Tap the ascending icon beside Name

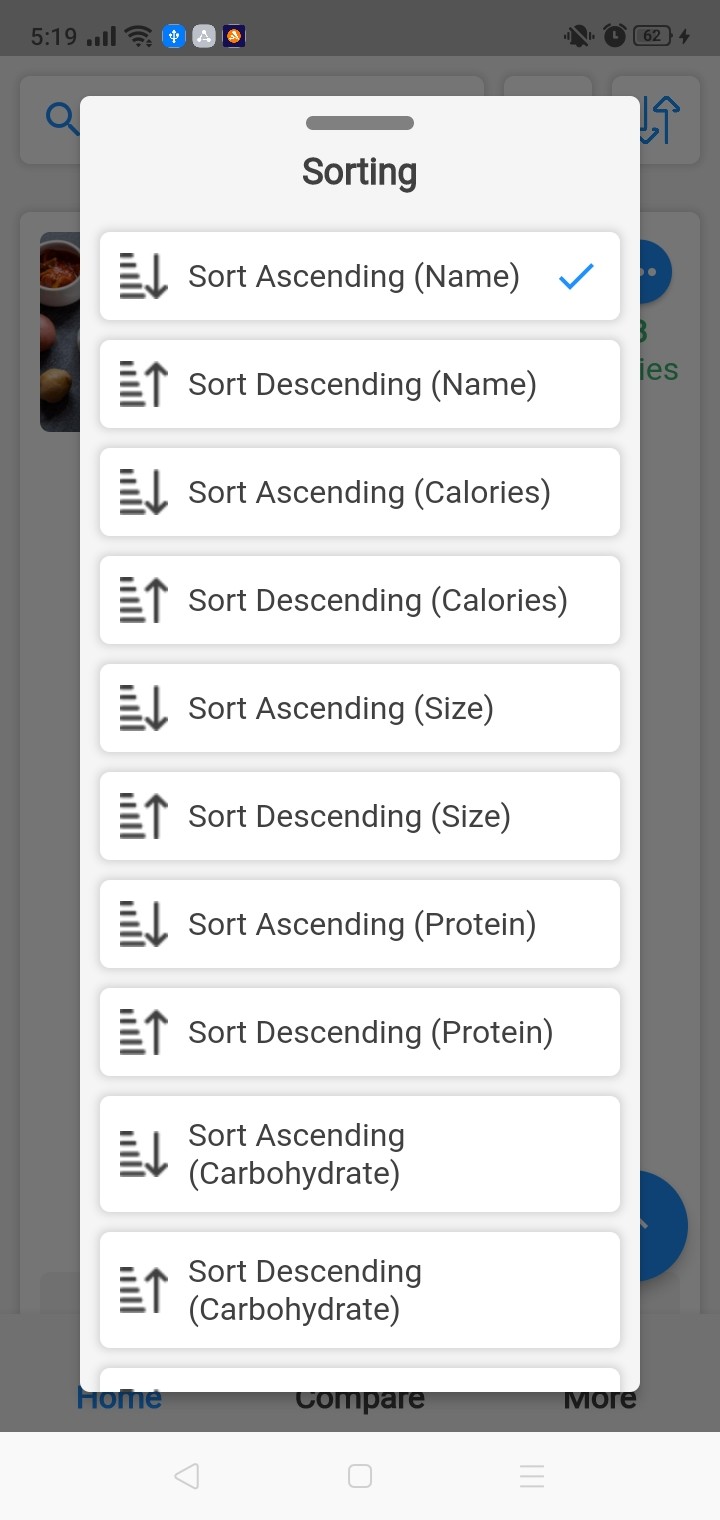coord(144,276)
